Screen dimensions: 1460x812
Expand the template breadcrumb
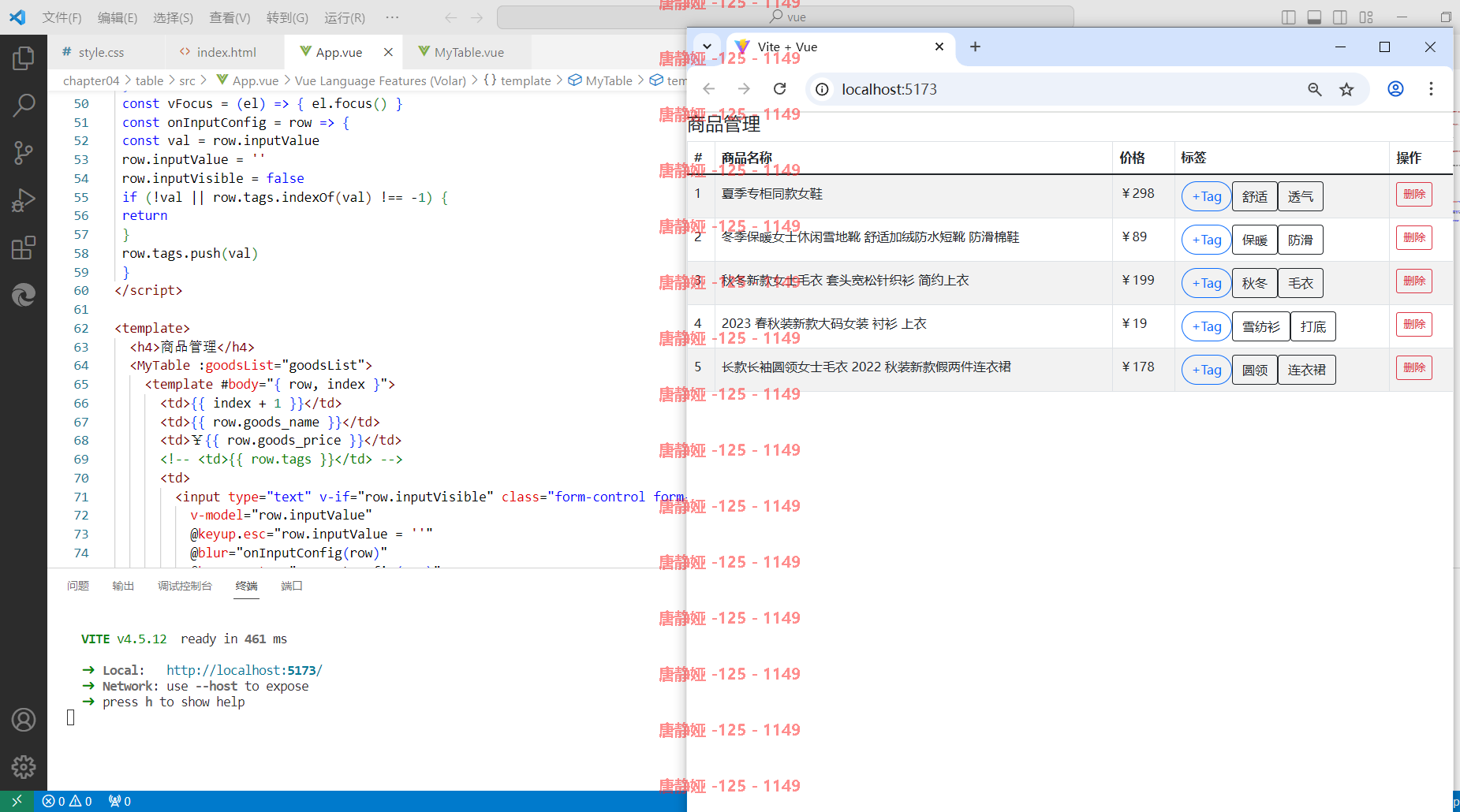517,80
